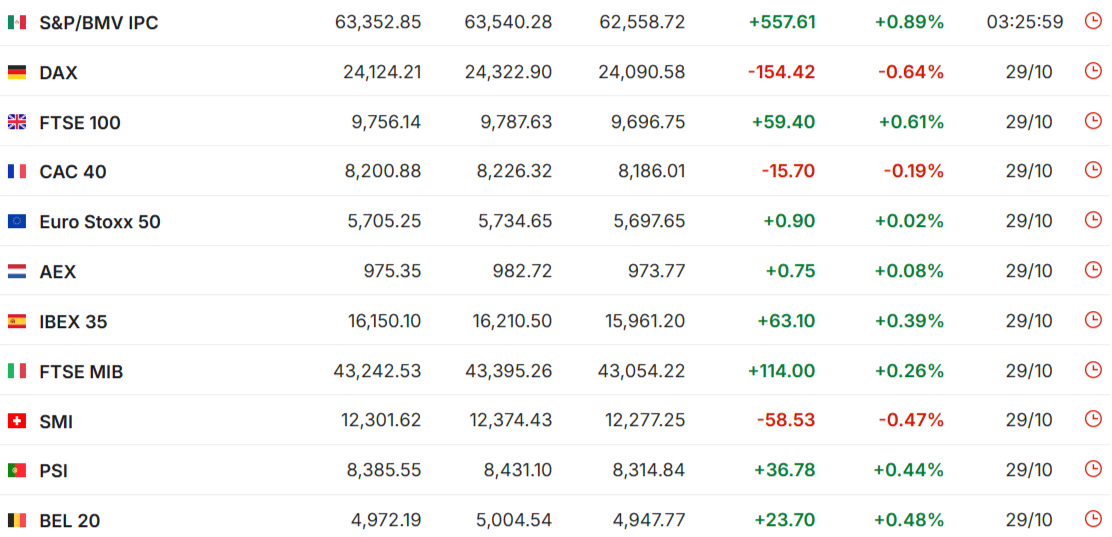Click the clock icon in the DAX row
1112x537 pixels.
pyautogui.click(x=1092, y=71)
